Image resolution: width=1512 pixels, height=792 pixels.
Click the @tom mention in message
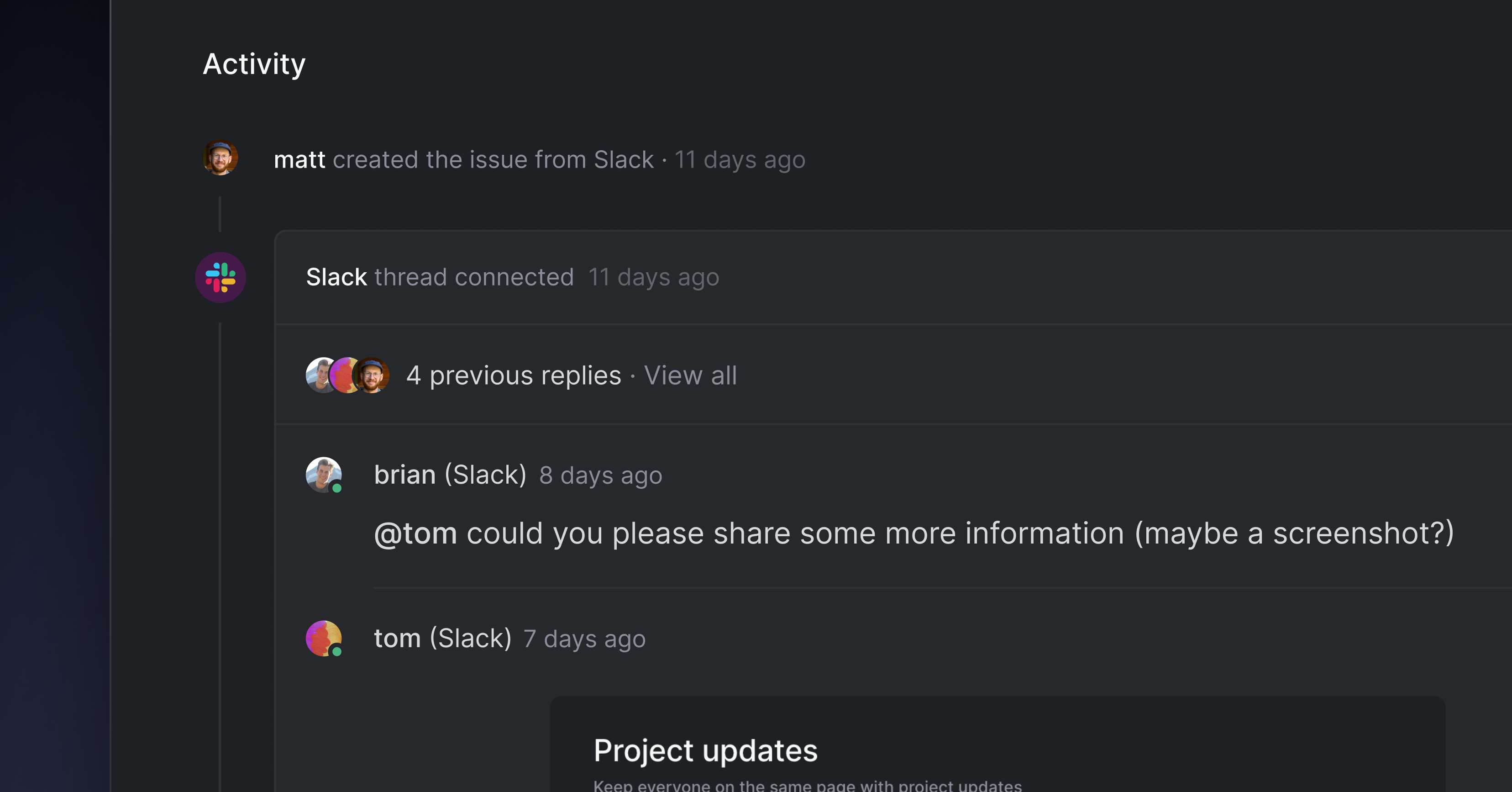coord(415,533)
